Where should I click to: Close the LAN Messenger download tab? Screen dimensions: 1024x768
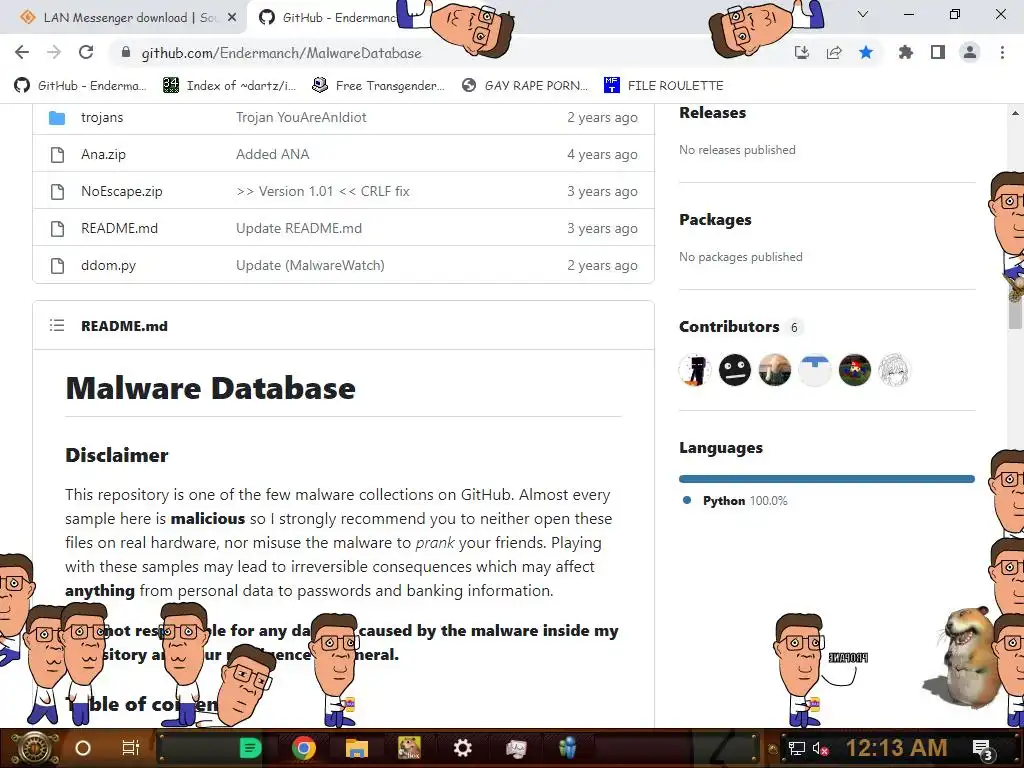232,18
